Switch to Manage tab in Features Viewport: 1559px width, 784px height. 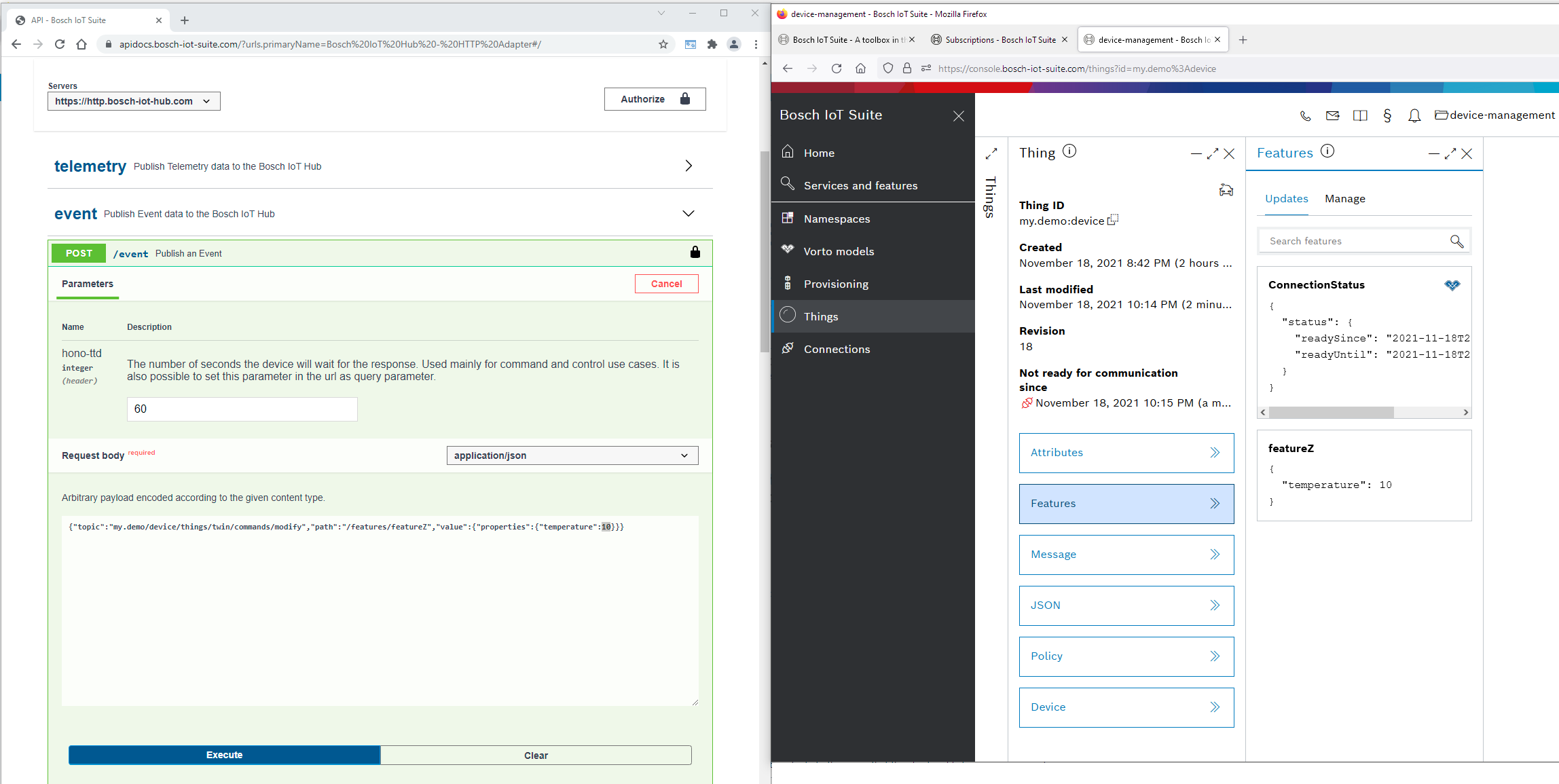(1344, 199)
